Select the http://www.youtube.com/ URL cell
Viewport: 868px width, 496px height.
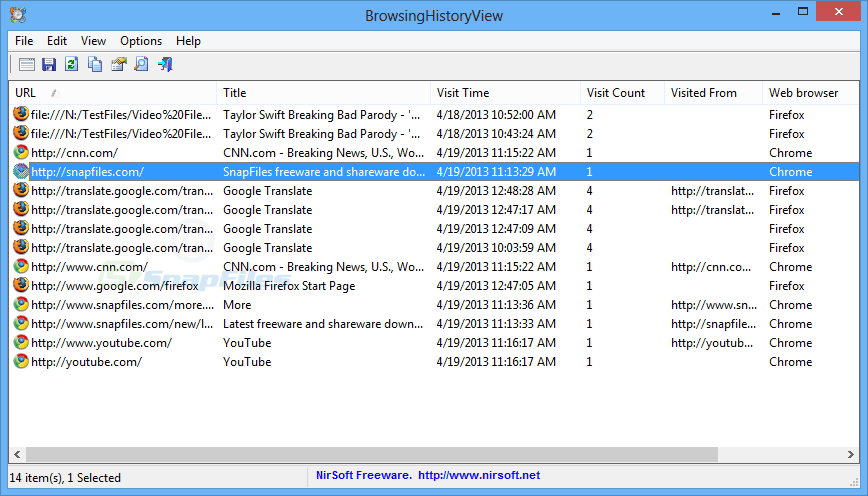(x=101, y=343)
